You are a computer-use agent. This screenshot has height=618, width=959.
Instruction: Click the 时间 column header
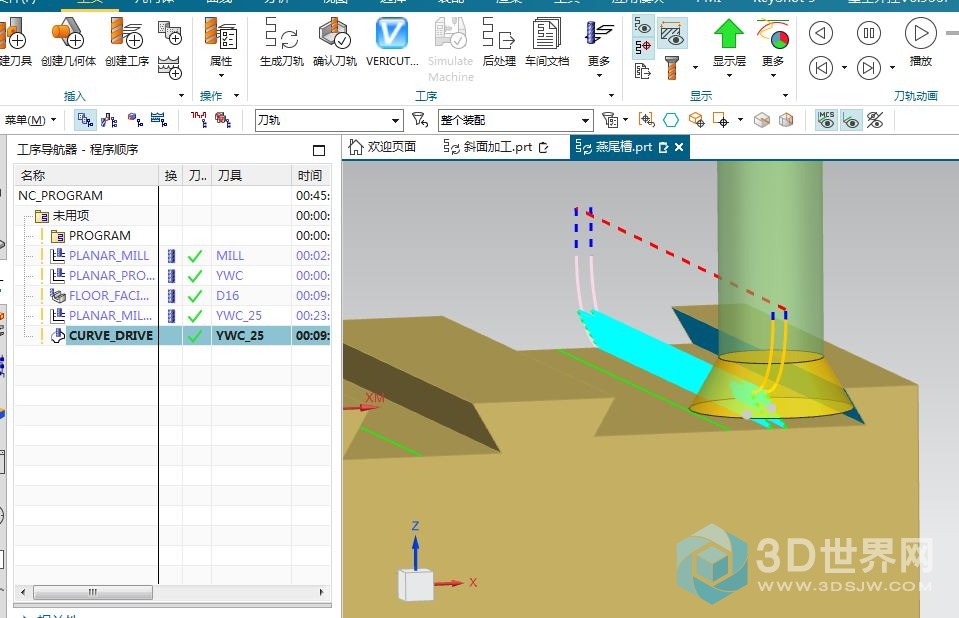click(311, 176)
